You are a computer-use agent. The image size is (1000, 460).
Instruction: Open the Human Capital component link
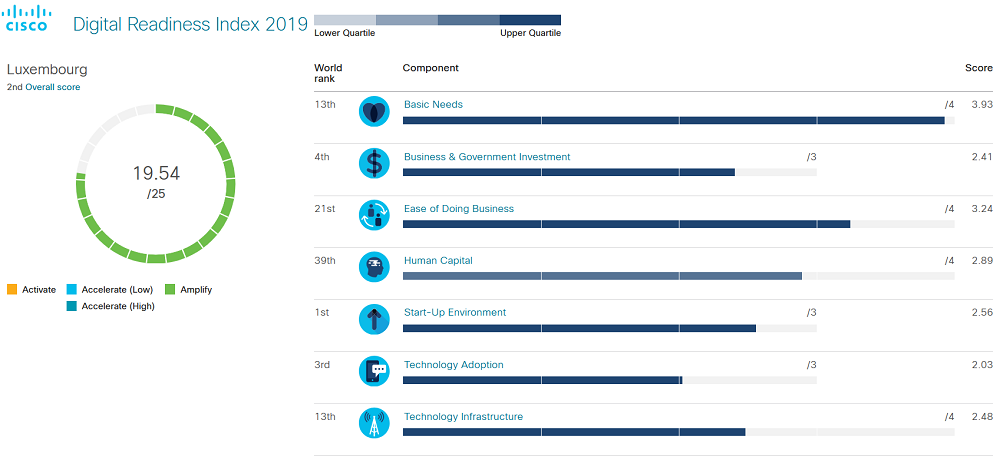[438, 260]
